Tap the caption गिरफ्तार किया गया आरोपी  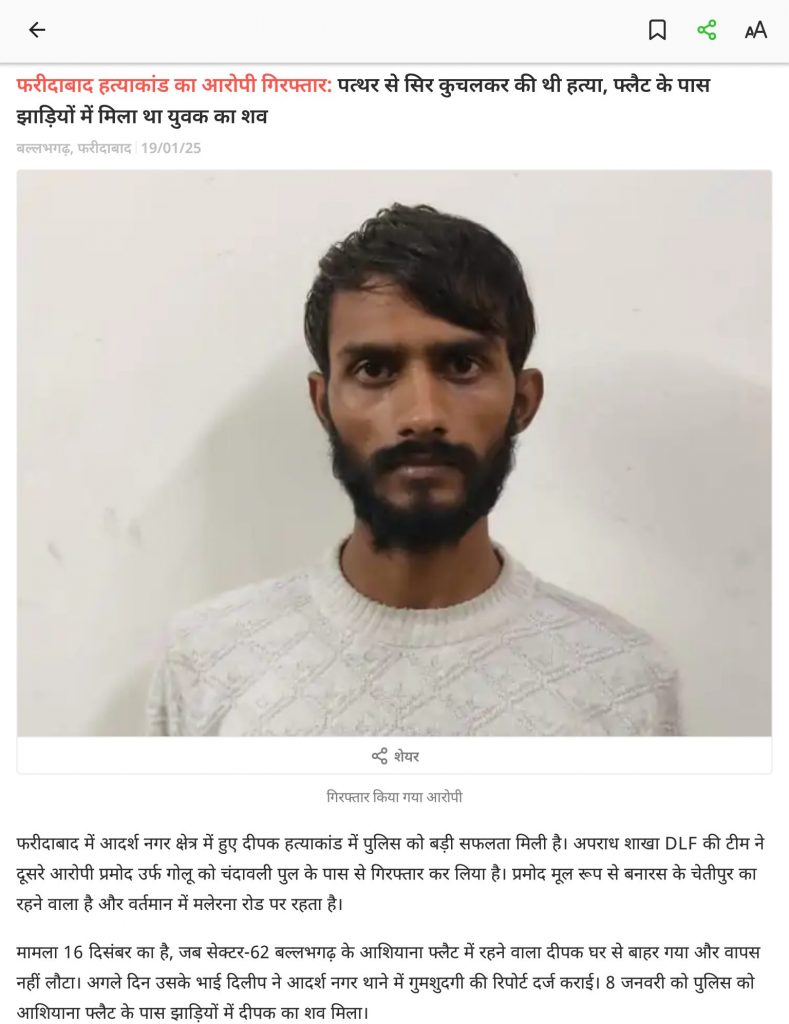tap(394, 797)
